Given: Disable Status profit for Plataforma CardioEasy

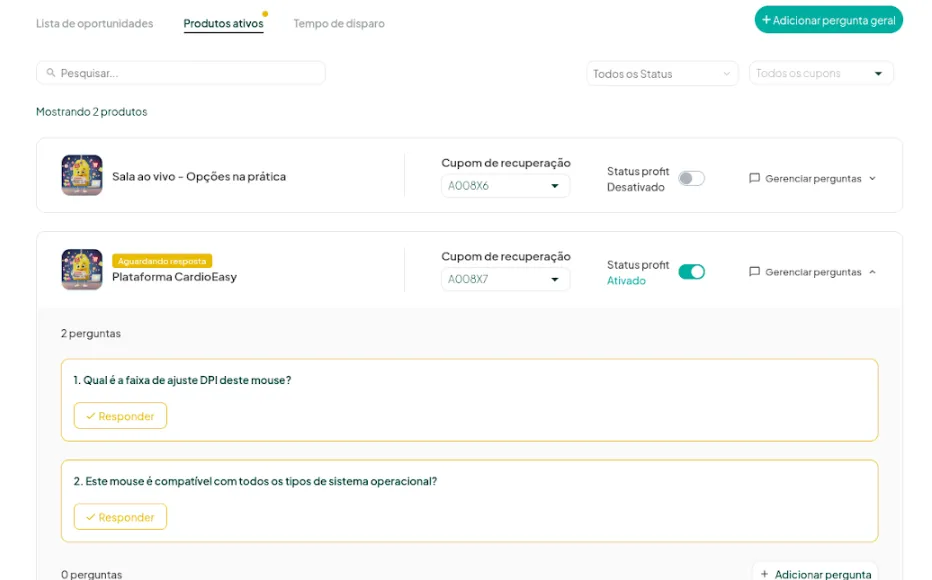Looking at the screenshot, I should pyautogui.click(x=691, y=272).
